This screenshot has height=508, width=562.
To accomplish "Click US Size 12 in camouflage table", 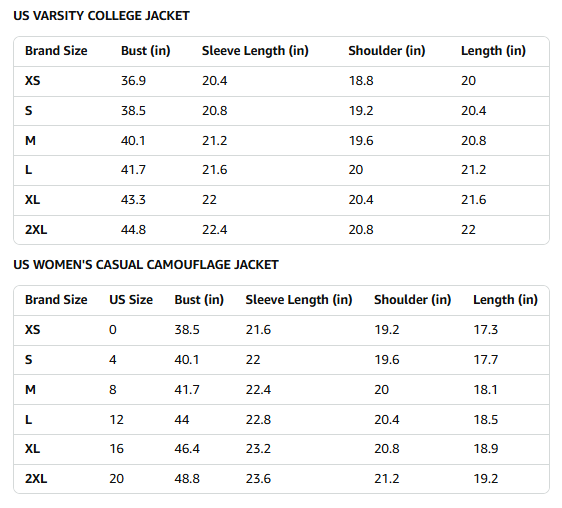I will tap(116, 419).
